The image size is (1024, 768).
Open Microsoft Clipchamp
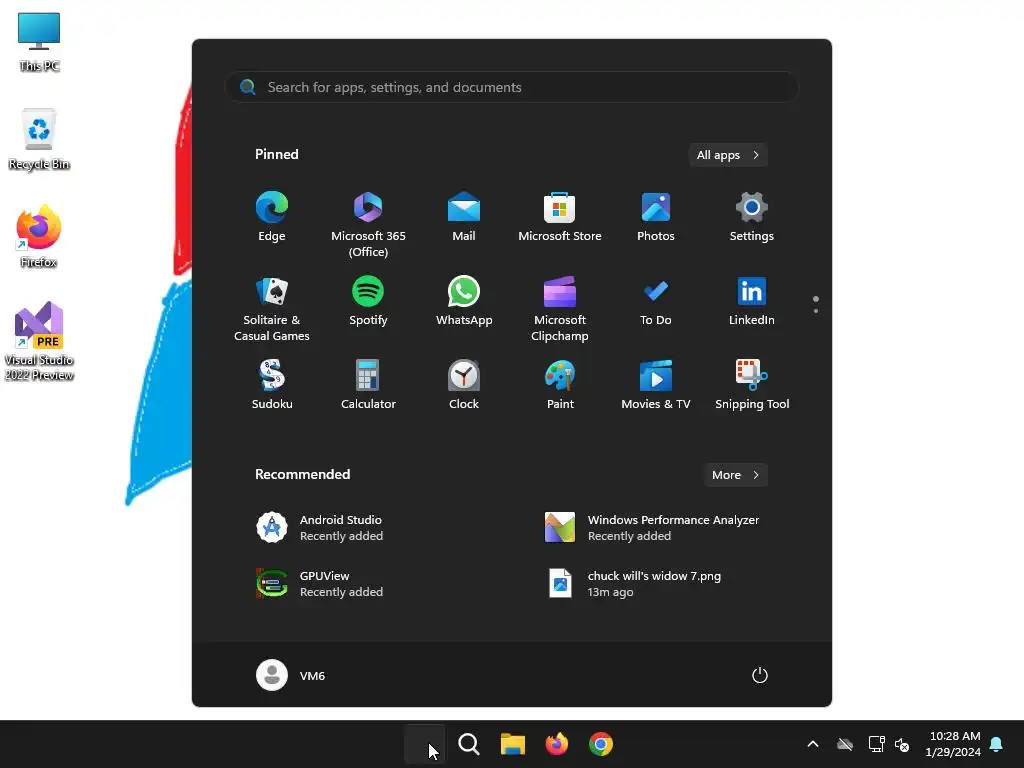click(560, 309)
